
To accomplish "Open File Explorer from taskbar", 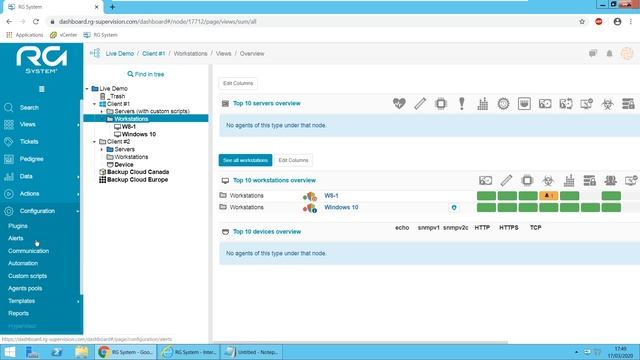I will pos(82,352).
